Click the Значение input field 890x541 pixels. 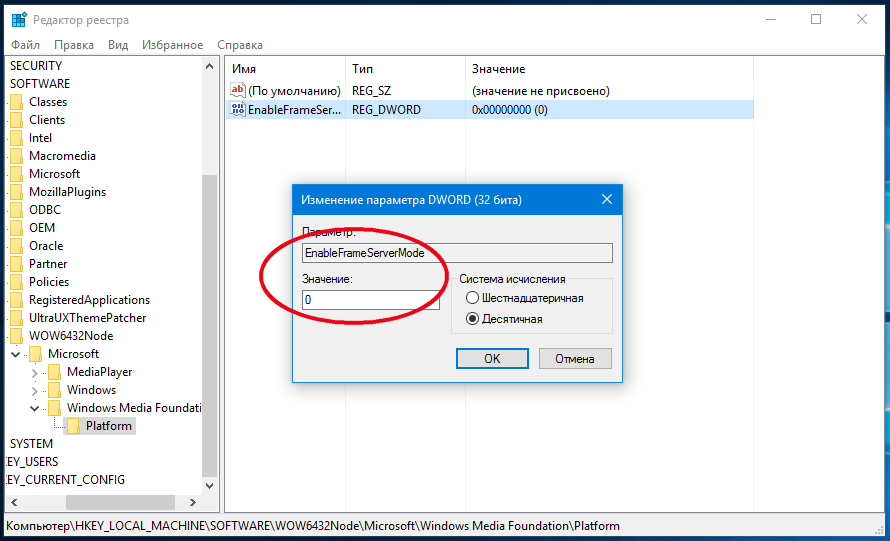pos(370,300)
